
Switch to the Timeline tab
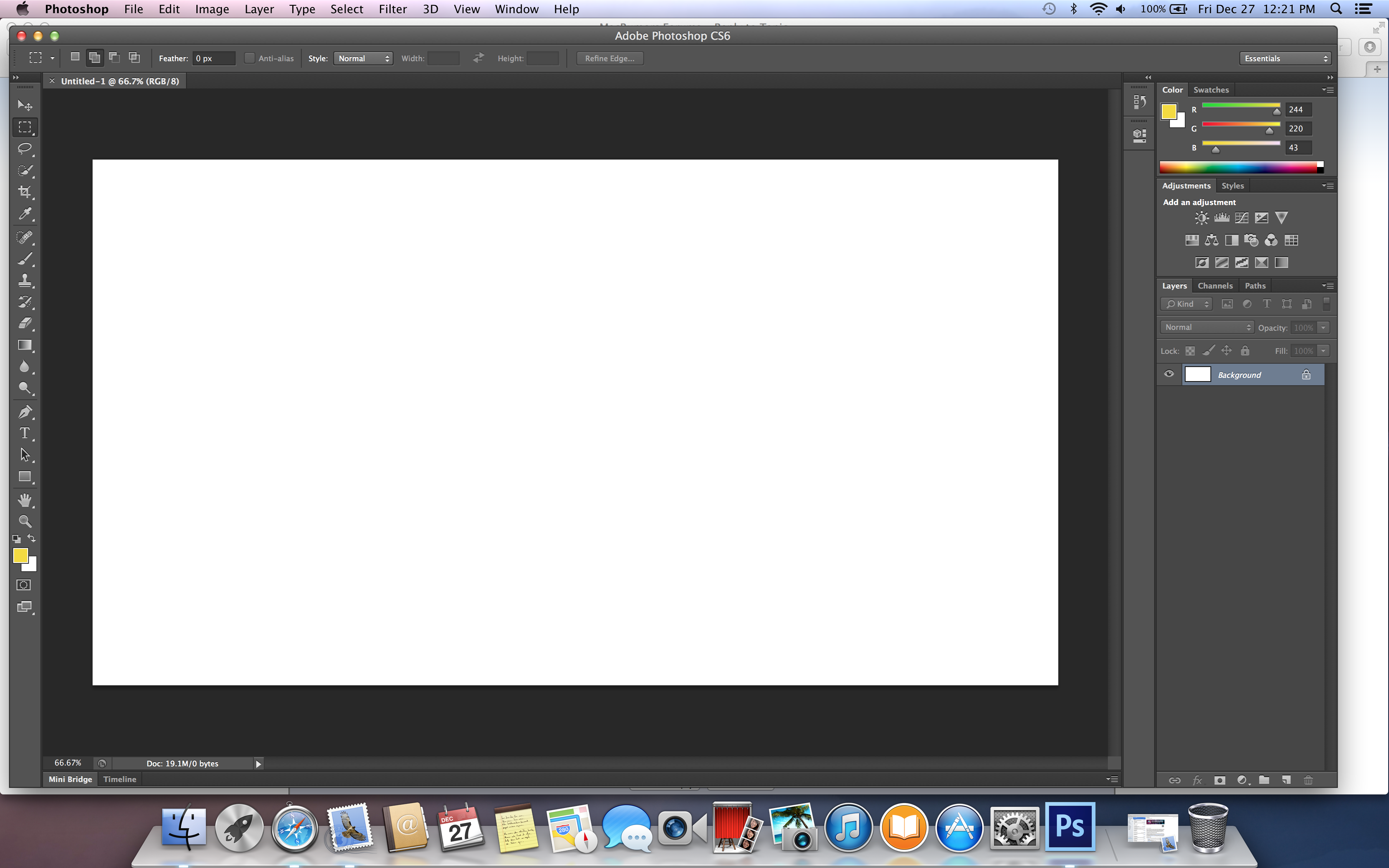coord(120,779)
